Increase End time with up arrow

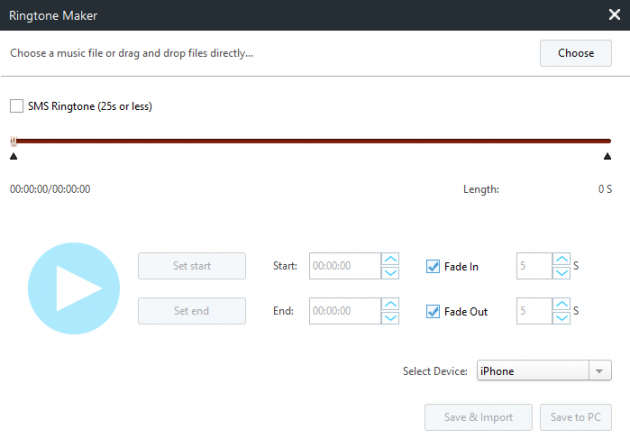coord(390,305)
